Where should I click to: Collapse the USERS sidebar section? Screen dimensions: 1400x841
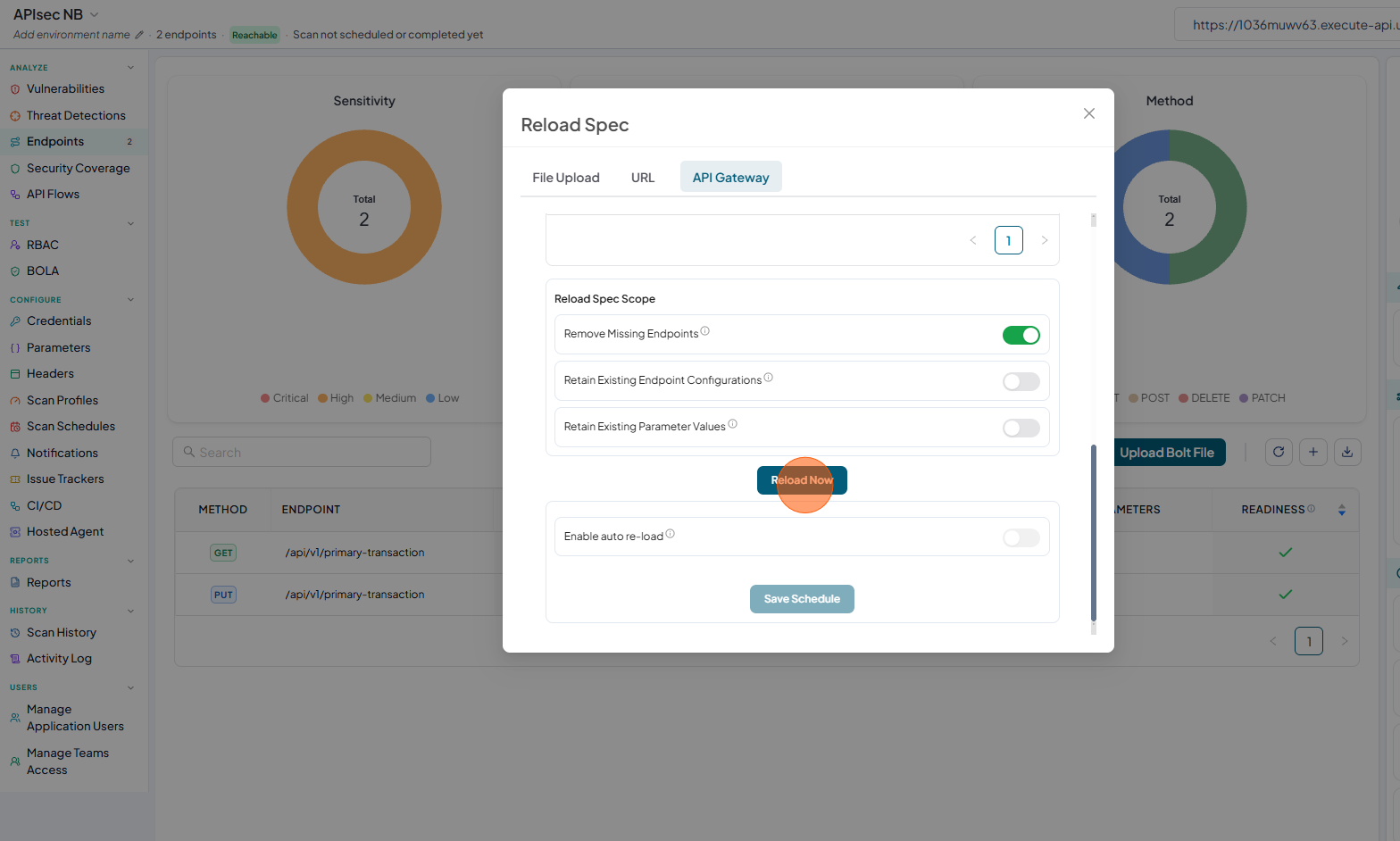(130, 687)
